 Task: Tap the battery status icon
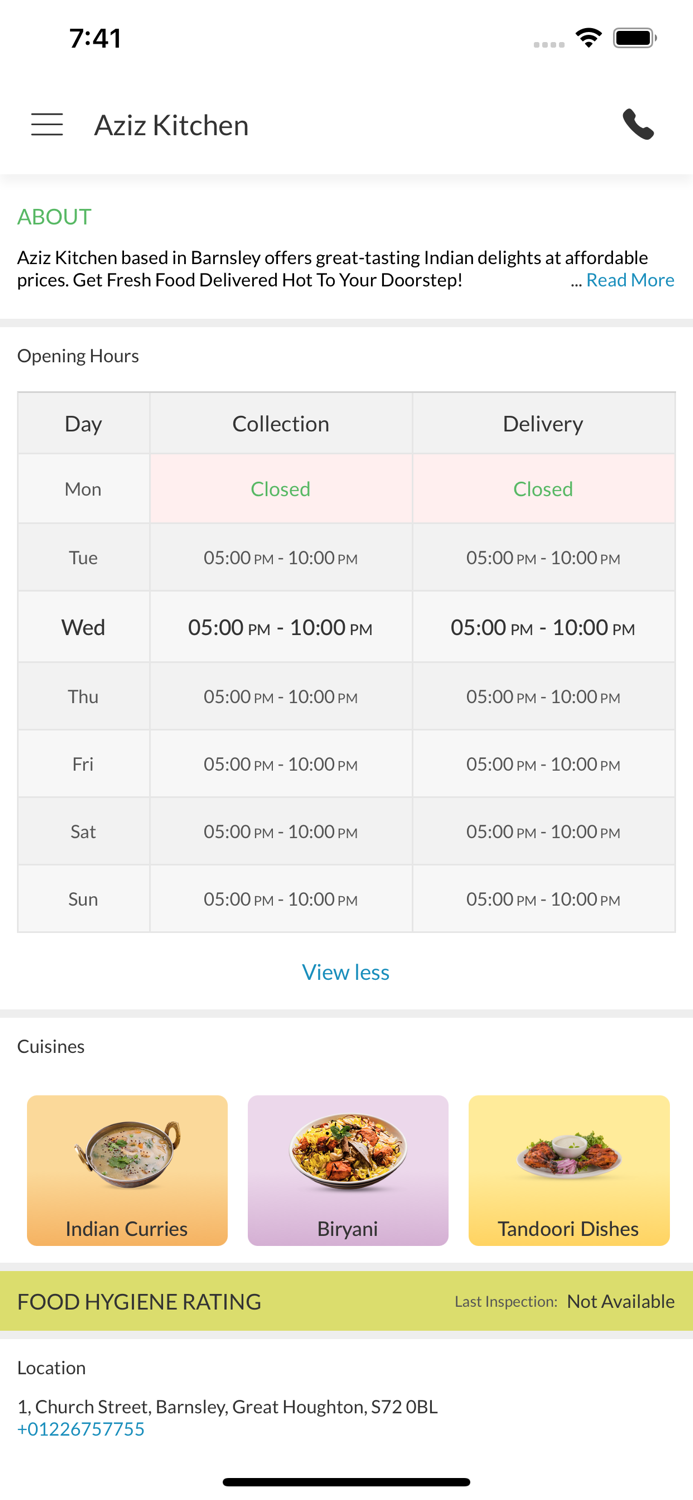pos(634,38)
